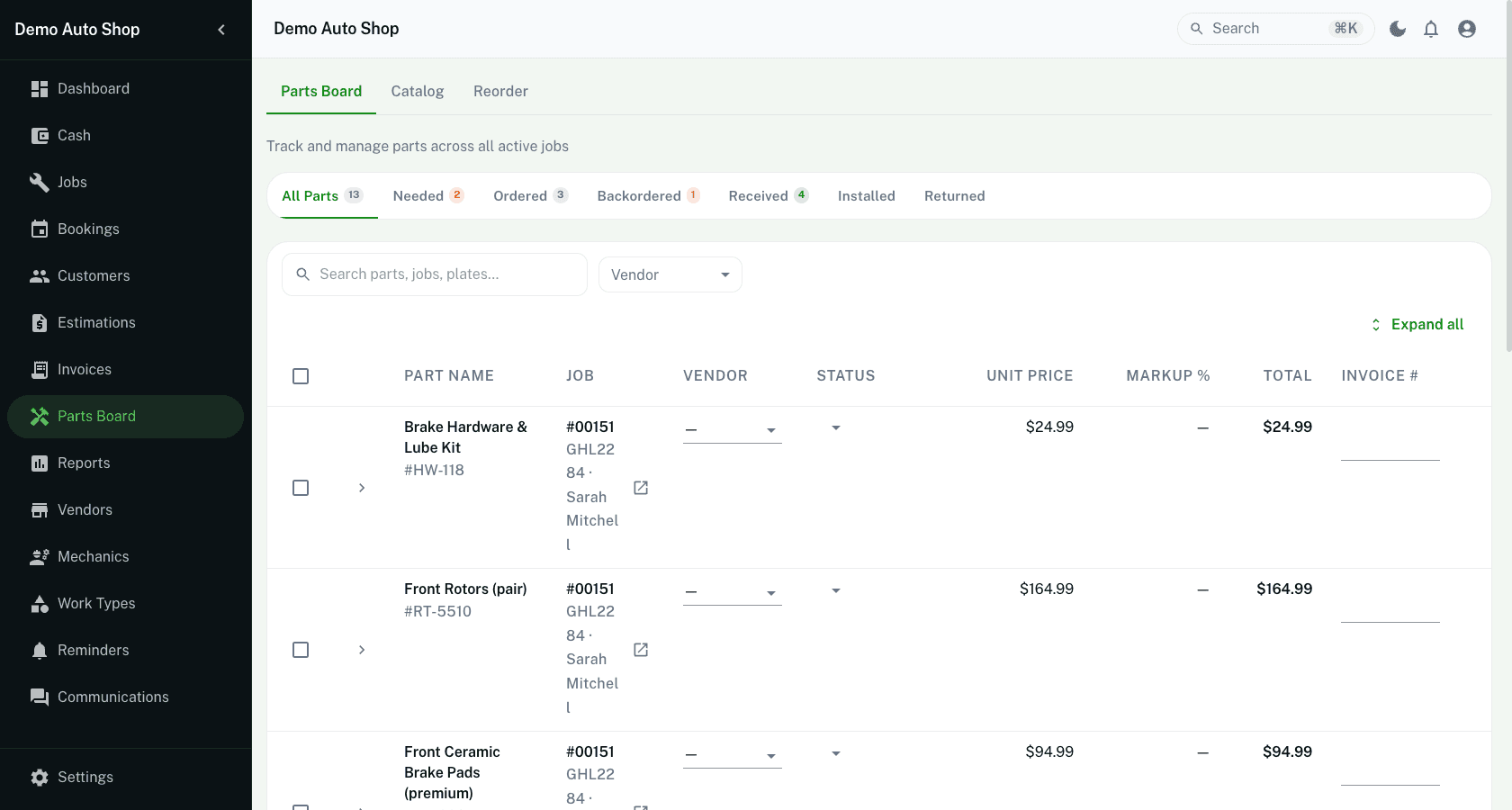
Task: Check the Brake Hardware & Lube Kit row
Action: 301,488
